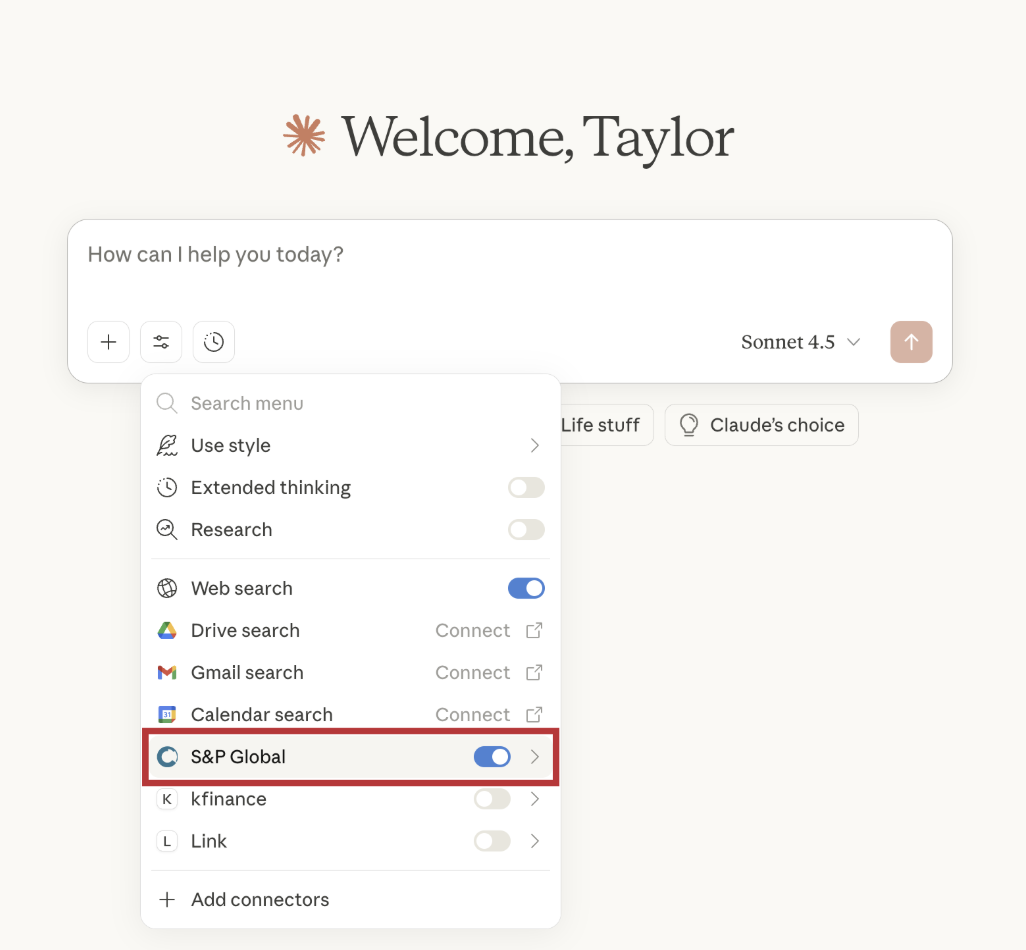Click the lightbulb icon on Claude's choice
The image size is (1026, 950).
pyautogui.click(x=689, y=425)
